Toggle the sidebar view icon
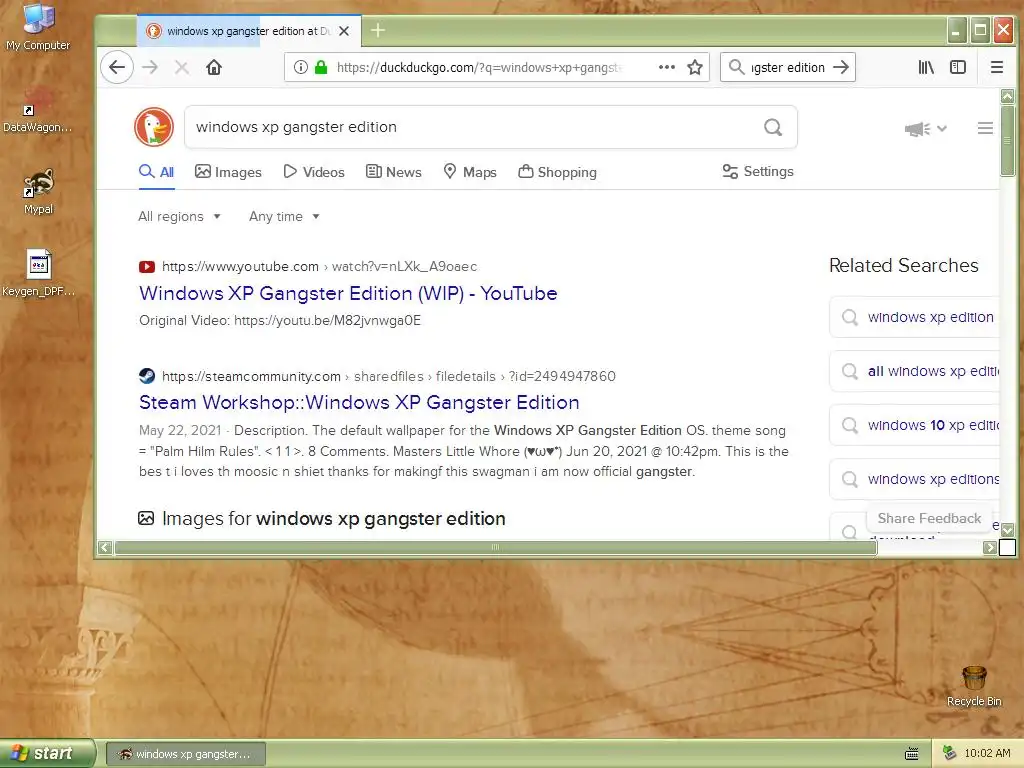The height and width of the screenshot is (768, 1024). pyautogui.click(x=958, y=67)
